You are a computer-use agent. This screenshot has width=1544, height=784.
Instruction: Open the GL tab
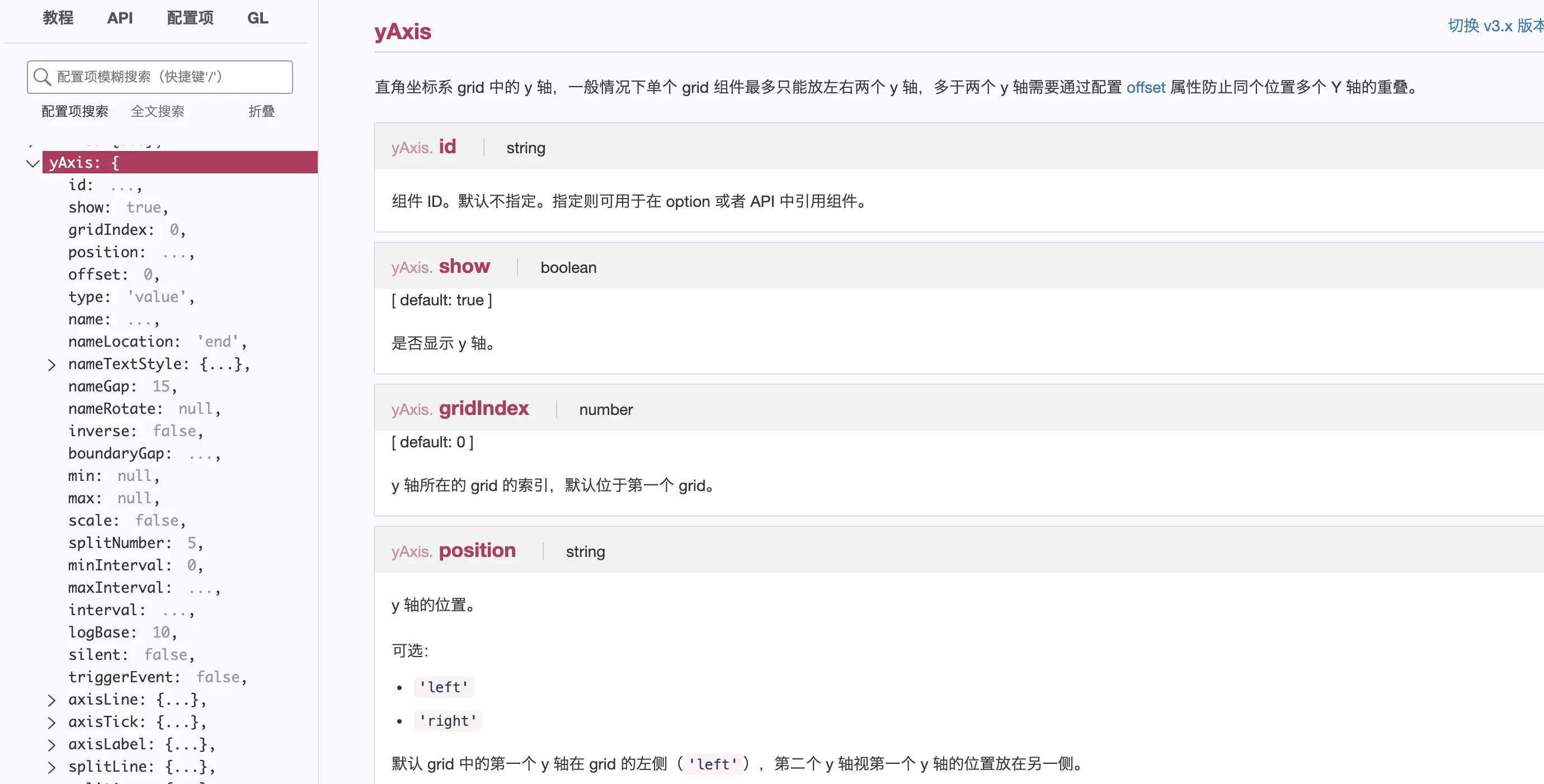pyautogui.click(x=258, y=18)
